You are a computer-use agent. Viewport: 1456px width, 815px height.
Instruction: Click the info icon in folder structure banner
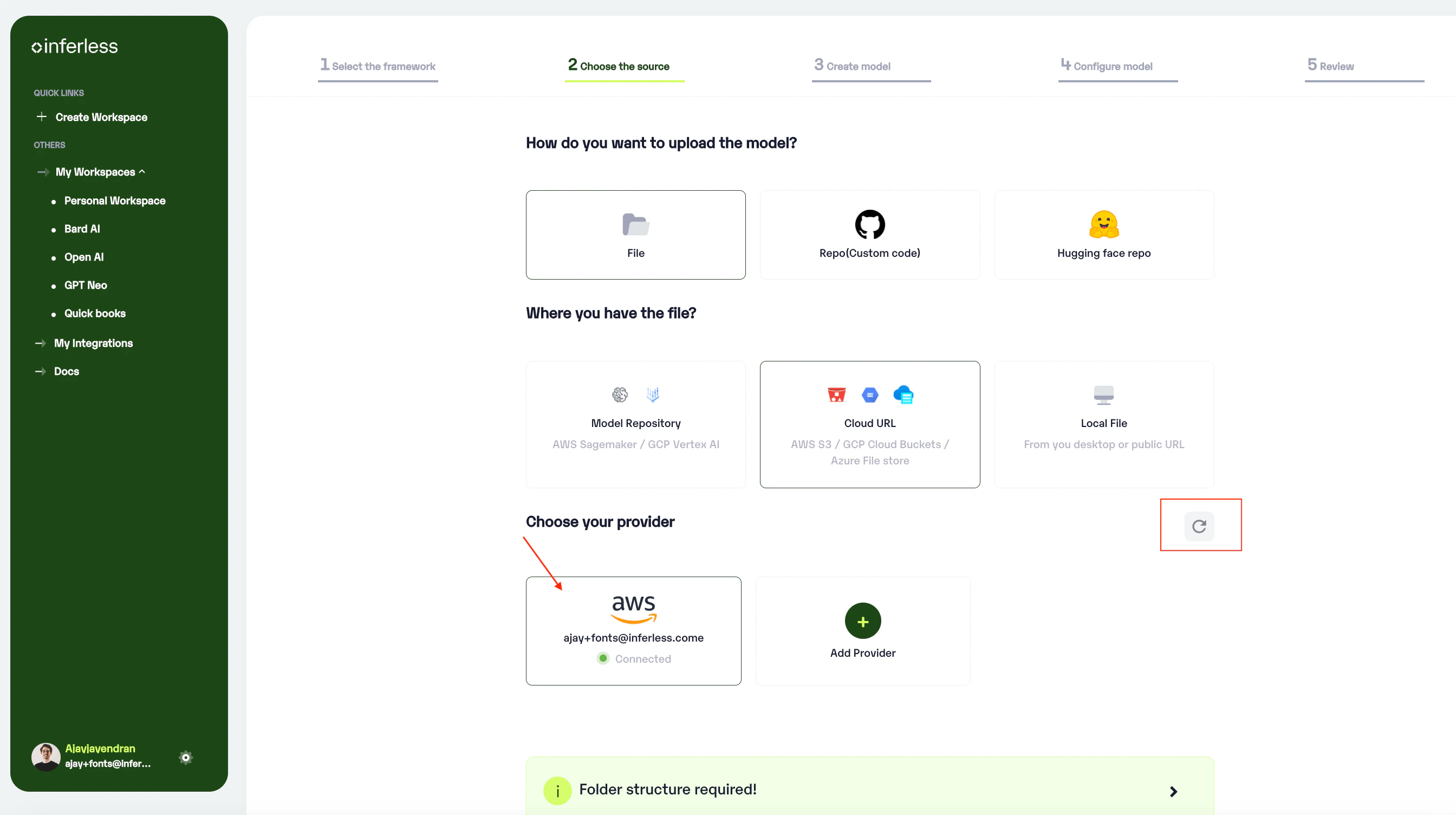tap(557, 790)
